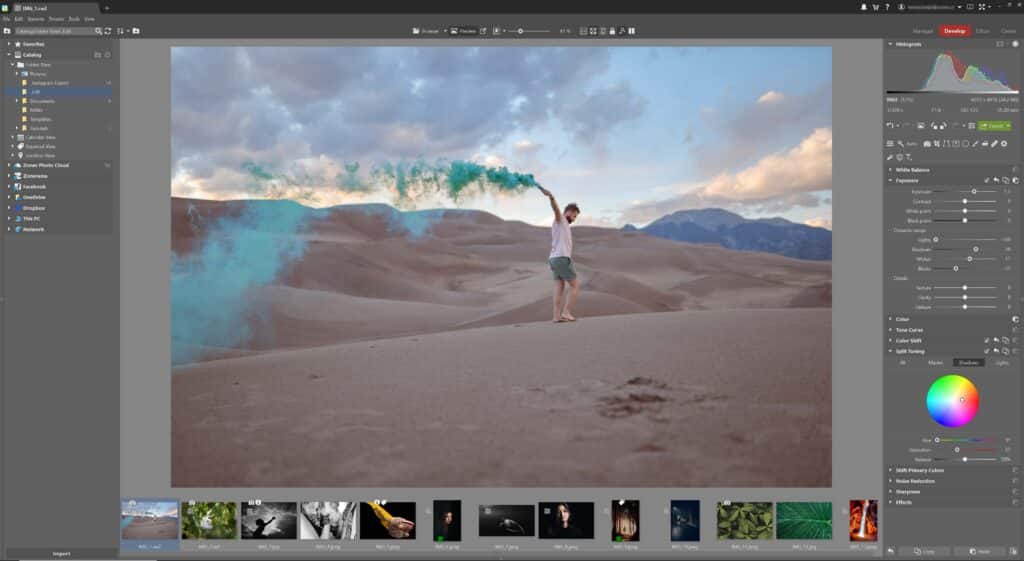This screenshot has width=1024, height=561.
Task: Click the Browser button in top toolbar
Action: 426,31
